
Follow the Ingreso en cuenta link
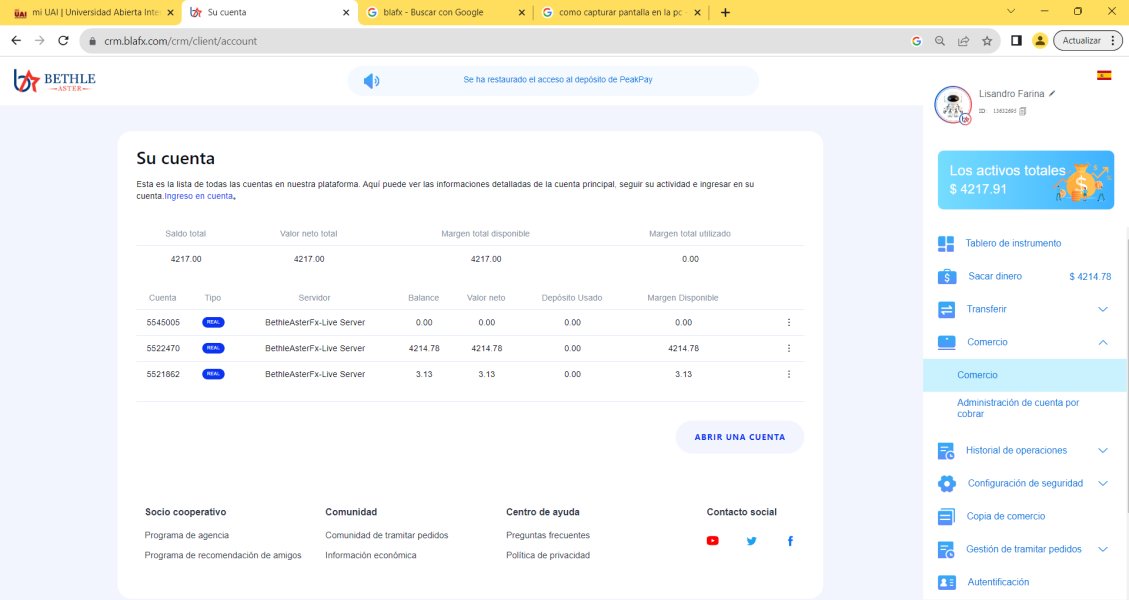tap(199, 197)
